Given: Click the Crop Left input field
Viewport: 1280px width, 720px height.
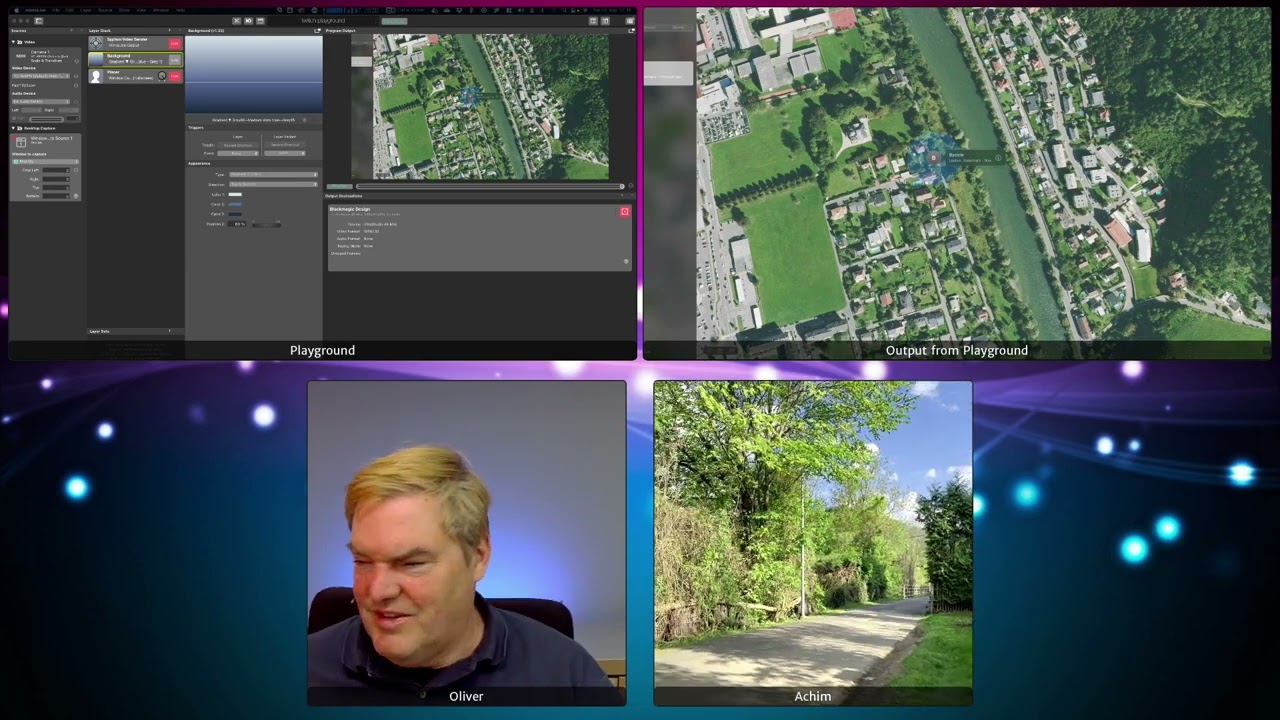Looking at the screenshot, I should pyautogui.click(x=56, y=170).
